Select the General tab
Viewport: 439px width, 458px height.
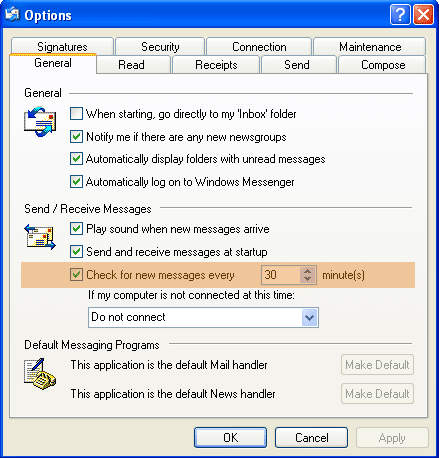tap(53, 63)
